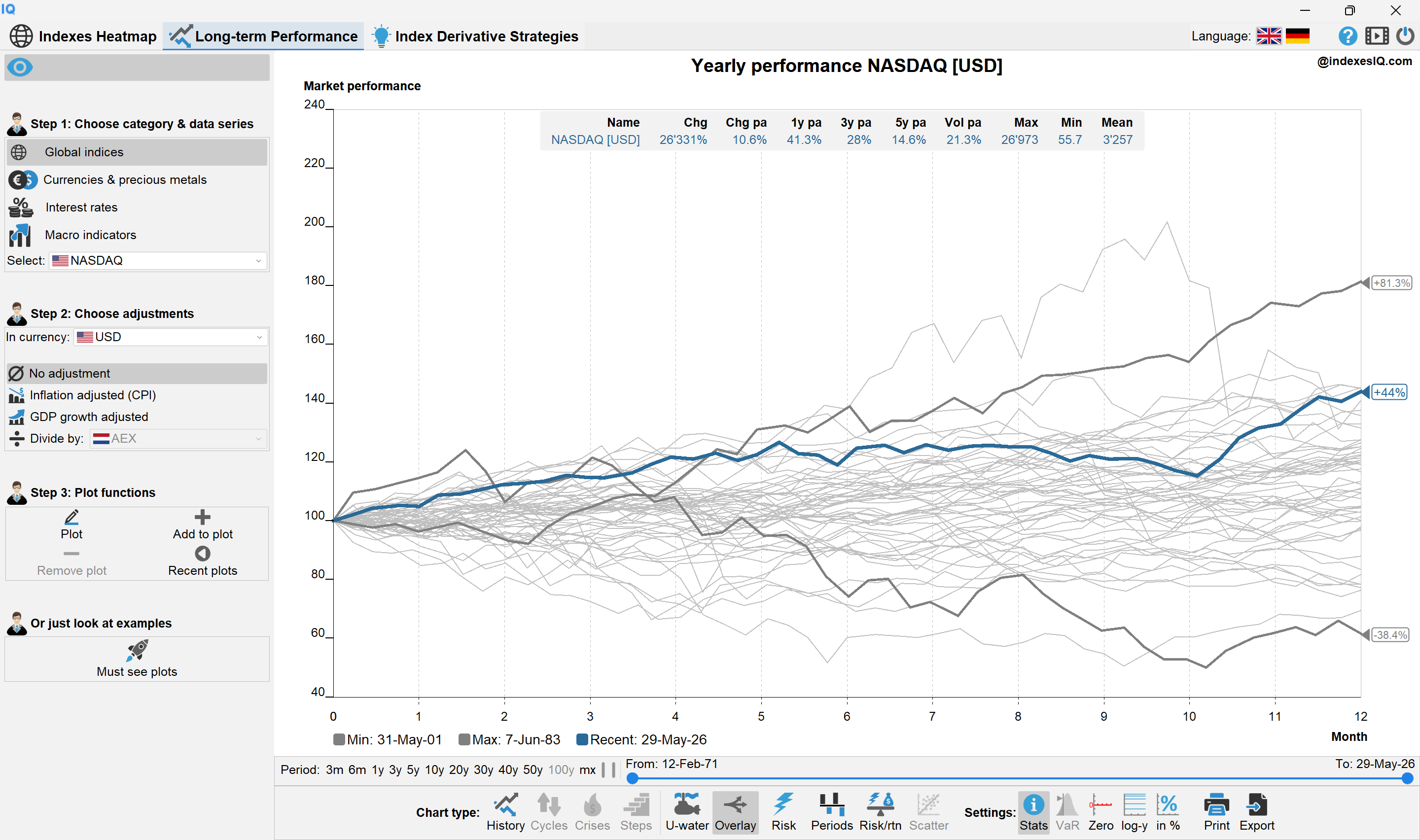Select the History chart type
The width and height of the screenshot is (1420, 840).
pos(505,812)
